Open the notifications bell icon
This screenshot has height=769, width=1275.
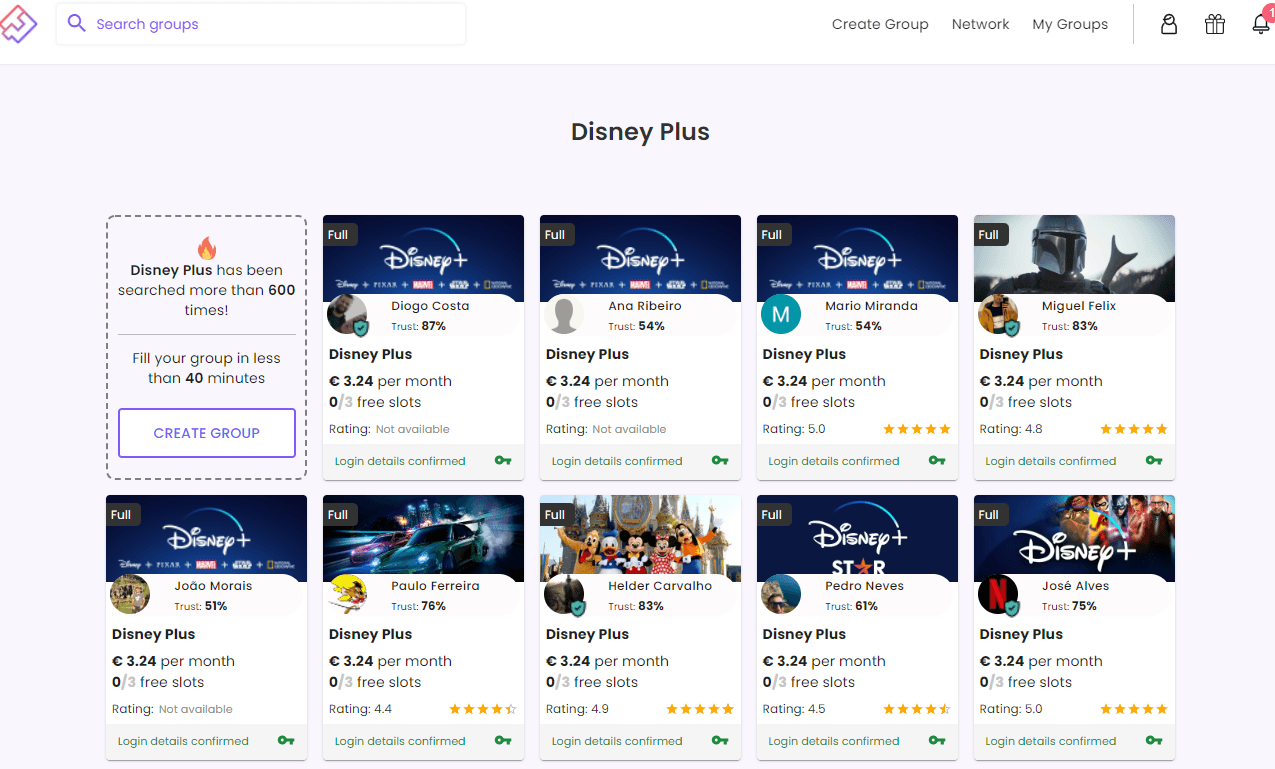[x=1261, y=24]
